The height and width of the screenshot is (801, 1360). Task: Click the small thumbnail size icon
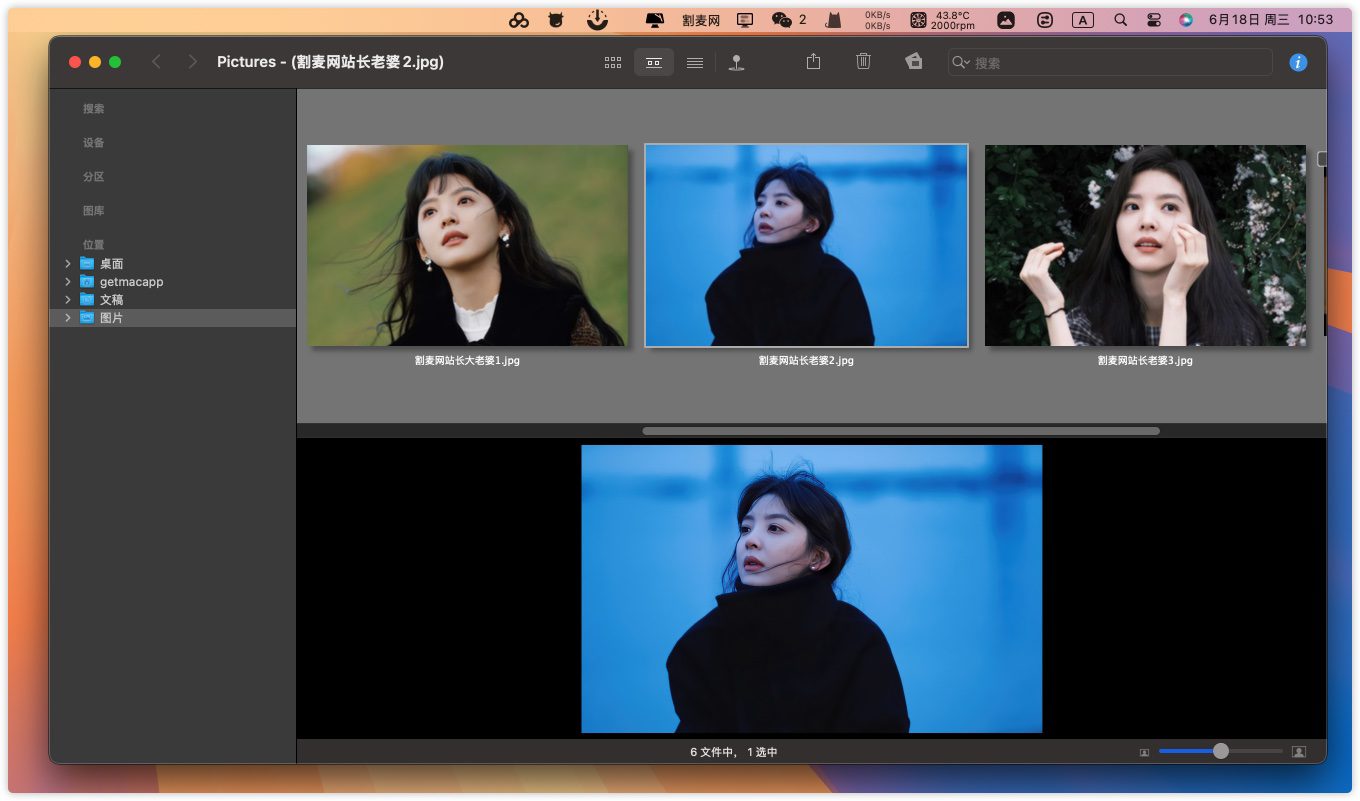(1144, 751)
